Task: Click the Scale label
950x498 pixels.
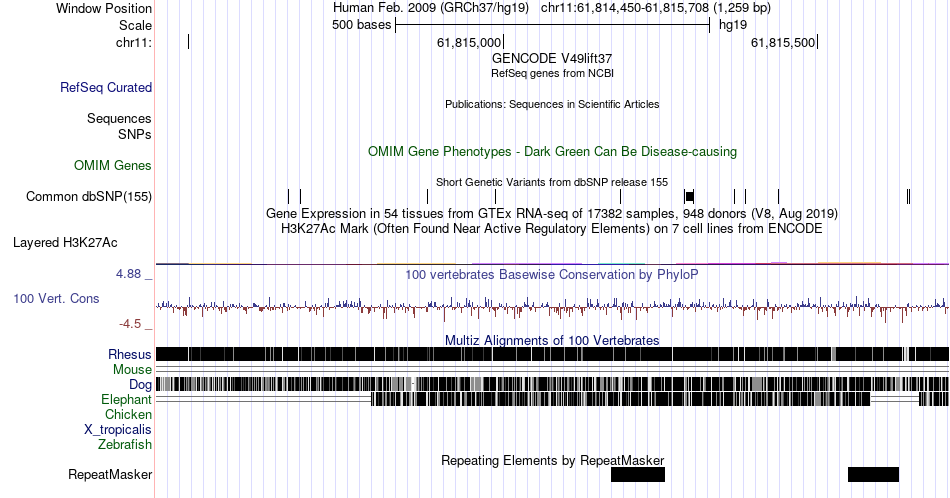Action: point(136,25)
